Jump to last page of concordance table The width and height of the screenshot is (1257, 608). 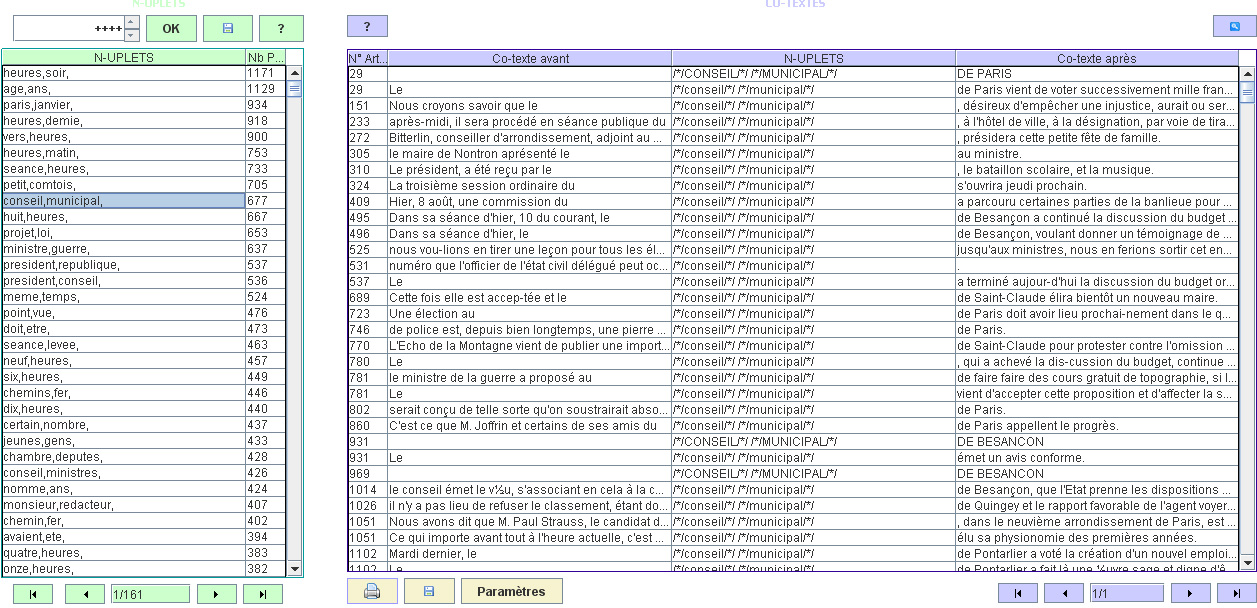[1236, 593]
